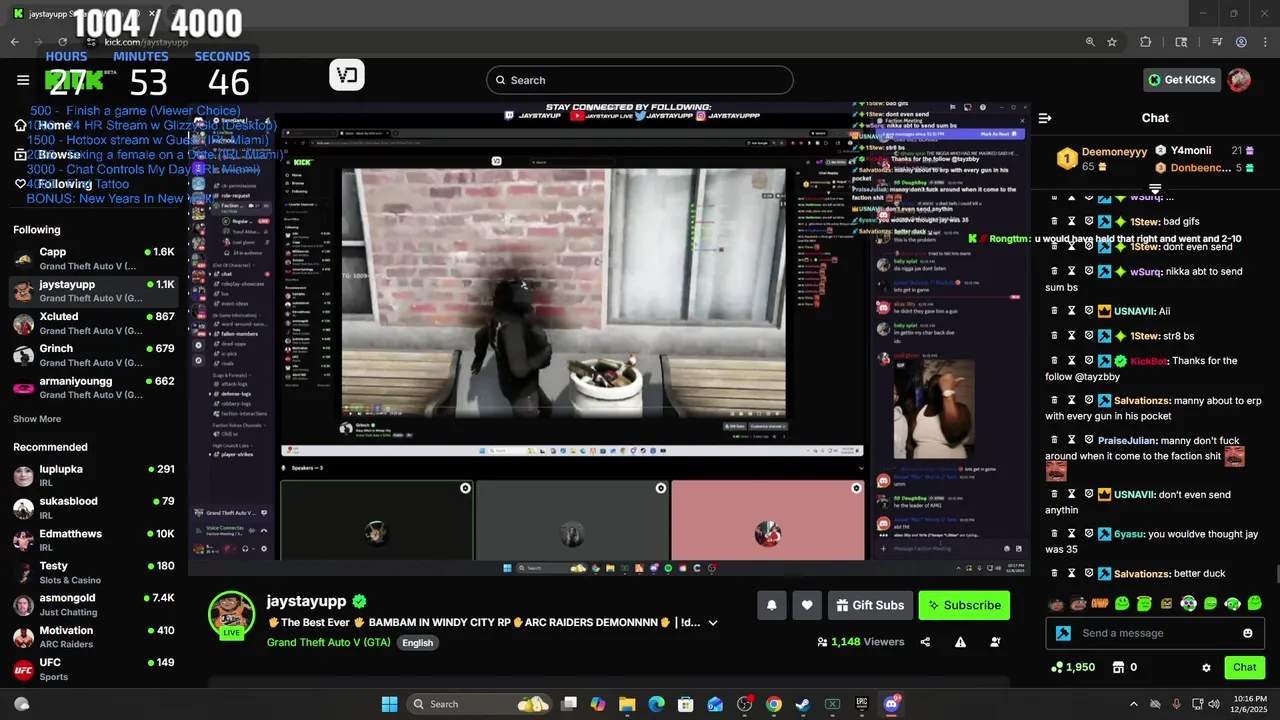1280x720 pixels.
Task: Click the notification bell for jaystayupp
Action: [771, 605]
